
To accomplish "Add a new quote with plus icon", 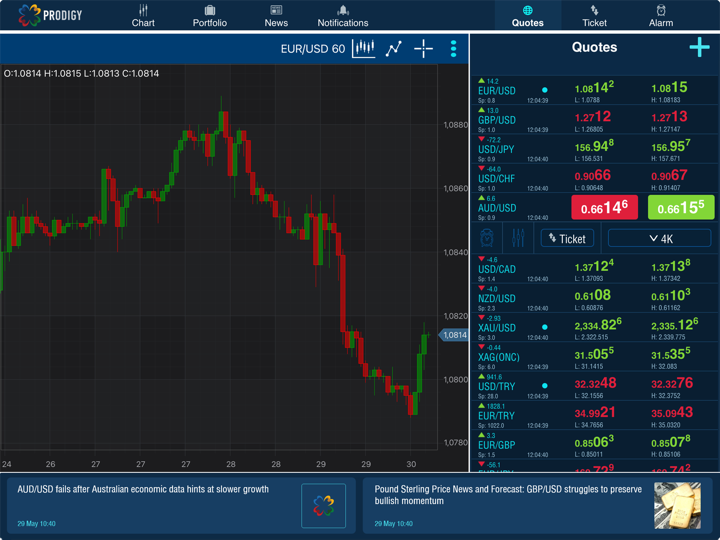I will pos(698,47).
